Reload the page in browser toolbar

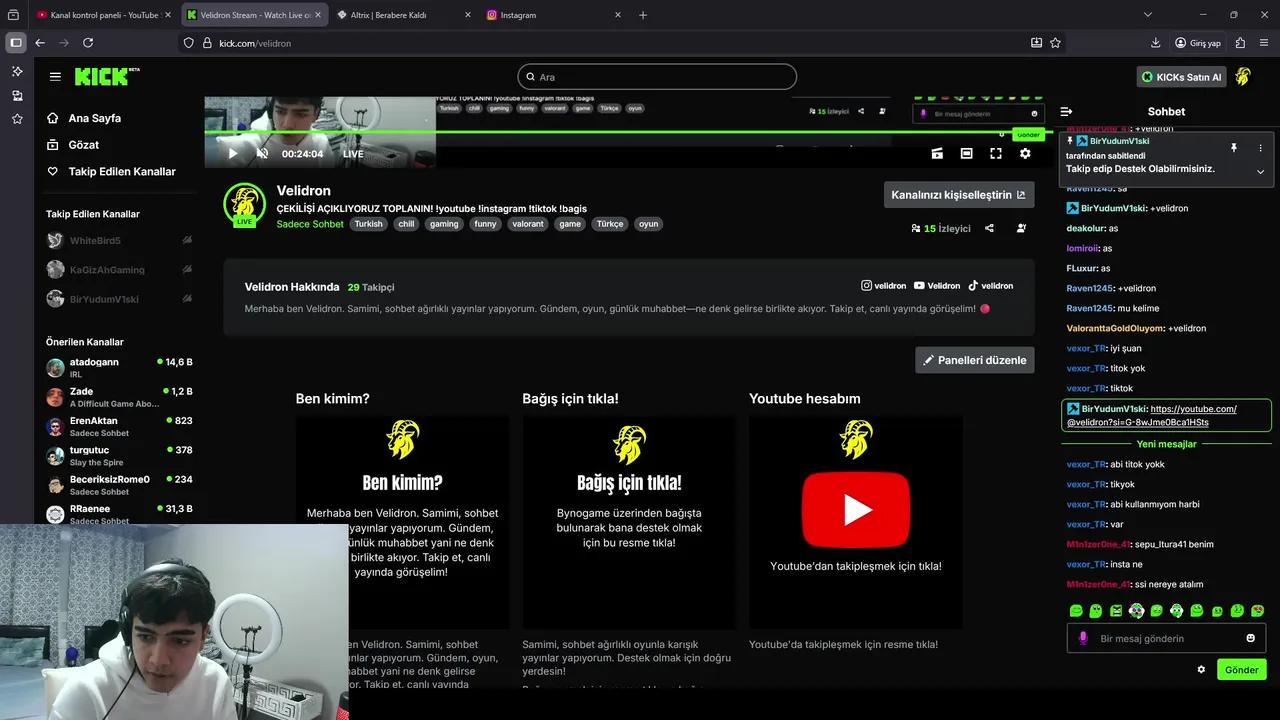coord(88,43)
